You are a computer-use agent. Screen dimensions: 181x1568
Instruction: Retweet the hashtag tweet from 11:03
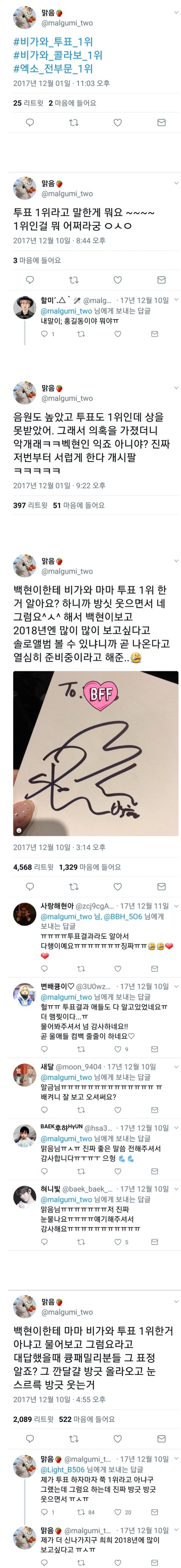[74, 122]
